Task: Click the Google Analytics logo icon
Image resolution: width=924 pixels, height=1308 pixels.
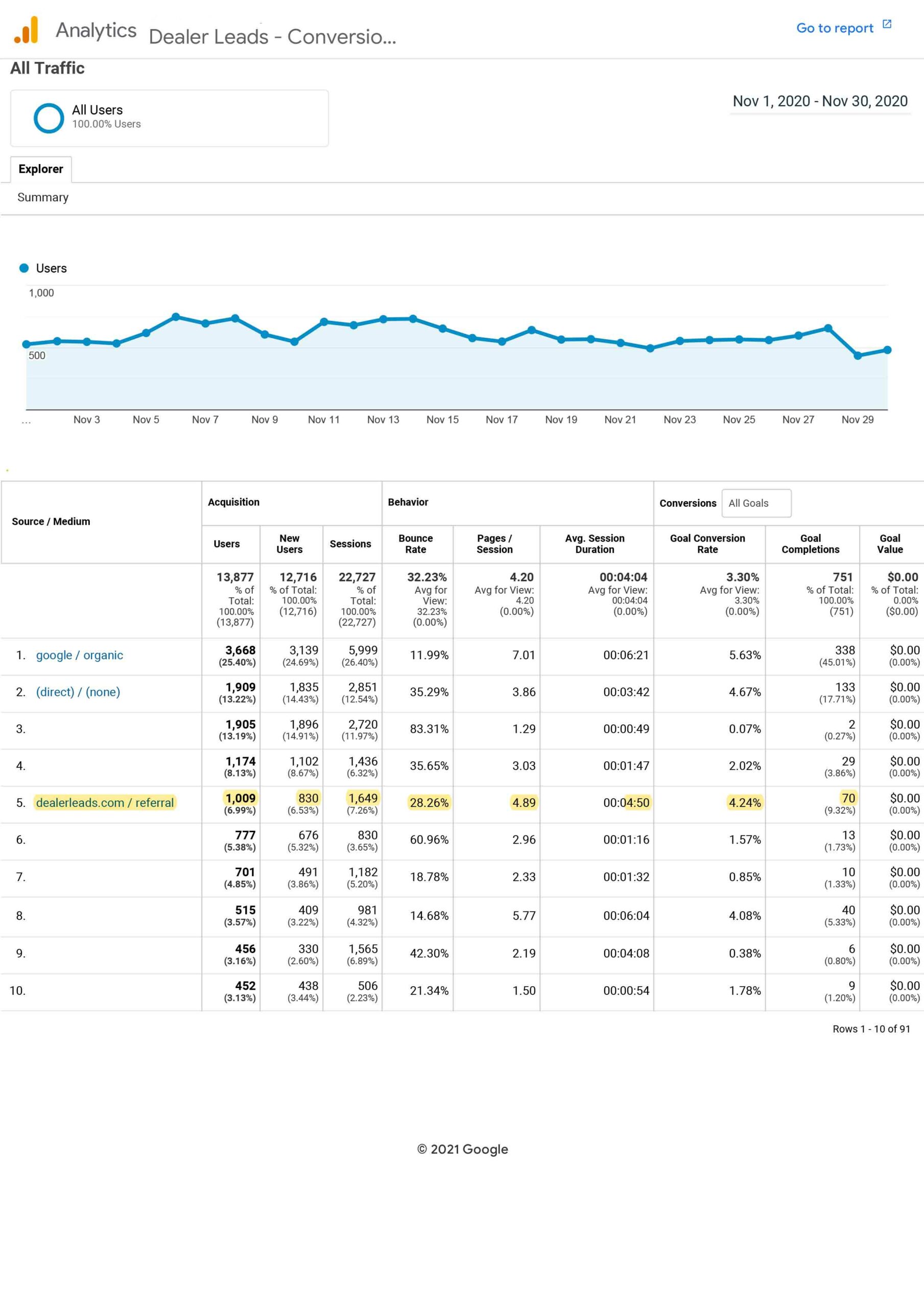Action: 26,30
